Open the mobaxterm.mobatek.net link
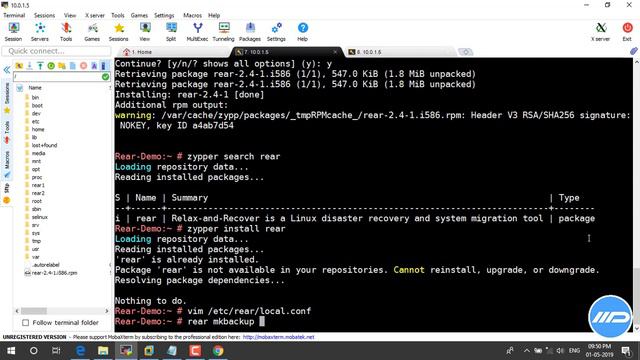Image resolution: width=640 pixels, height=360 pixels. point(278,337)
